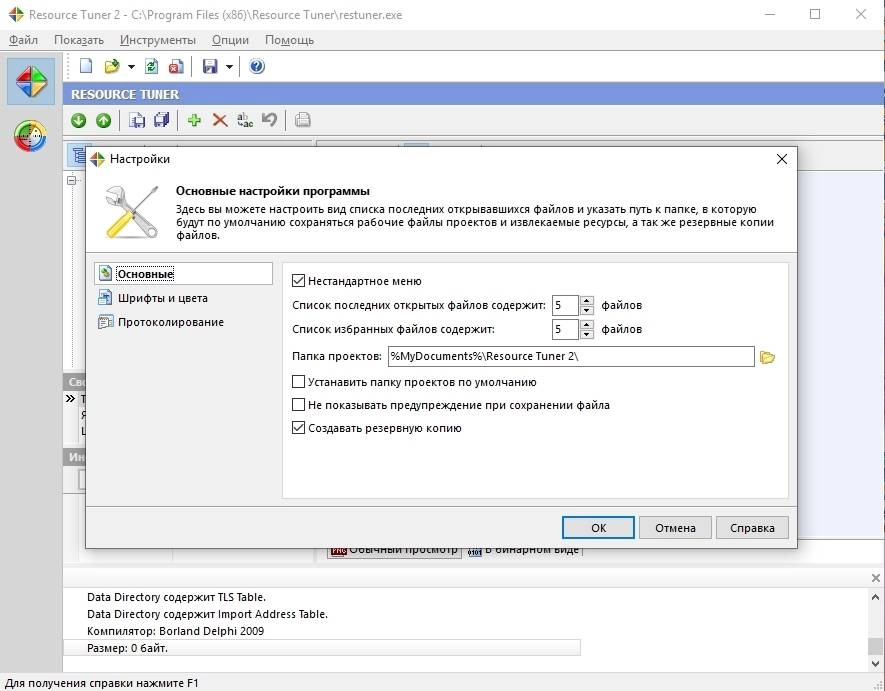
Task: Increase the favorite files list count
Action: (x=587, y=325)
